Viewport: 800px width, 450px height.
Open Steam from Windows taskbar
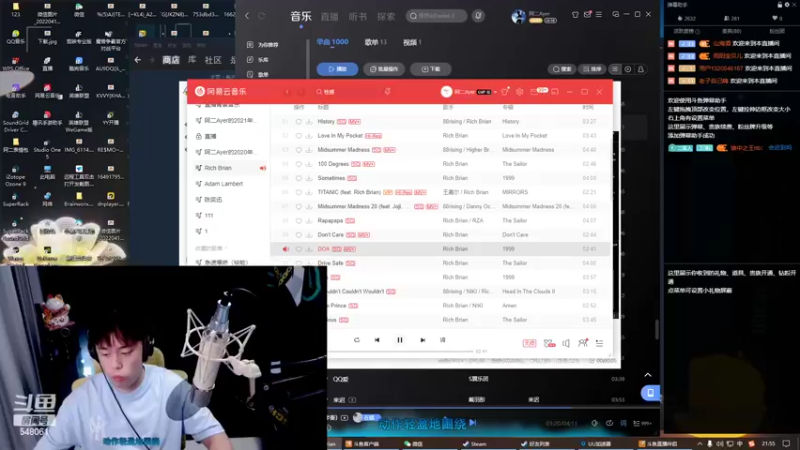tap(474, 444)
